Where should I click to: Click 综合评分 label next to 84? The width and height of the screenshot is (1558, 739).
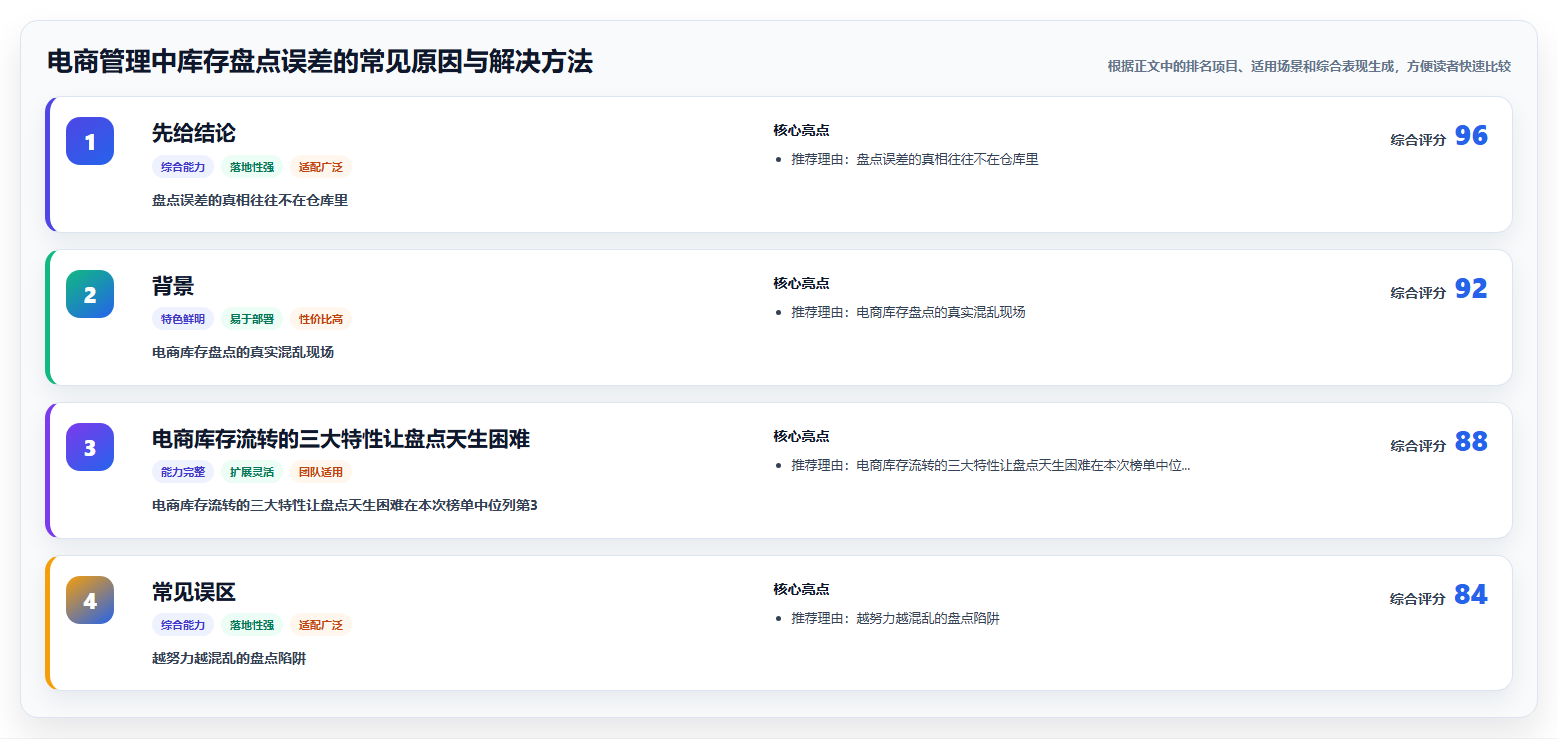pos(1418,599)
